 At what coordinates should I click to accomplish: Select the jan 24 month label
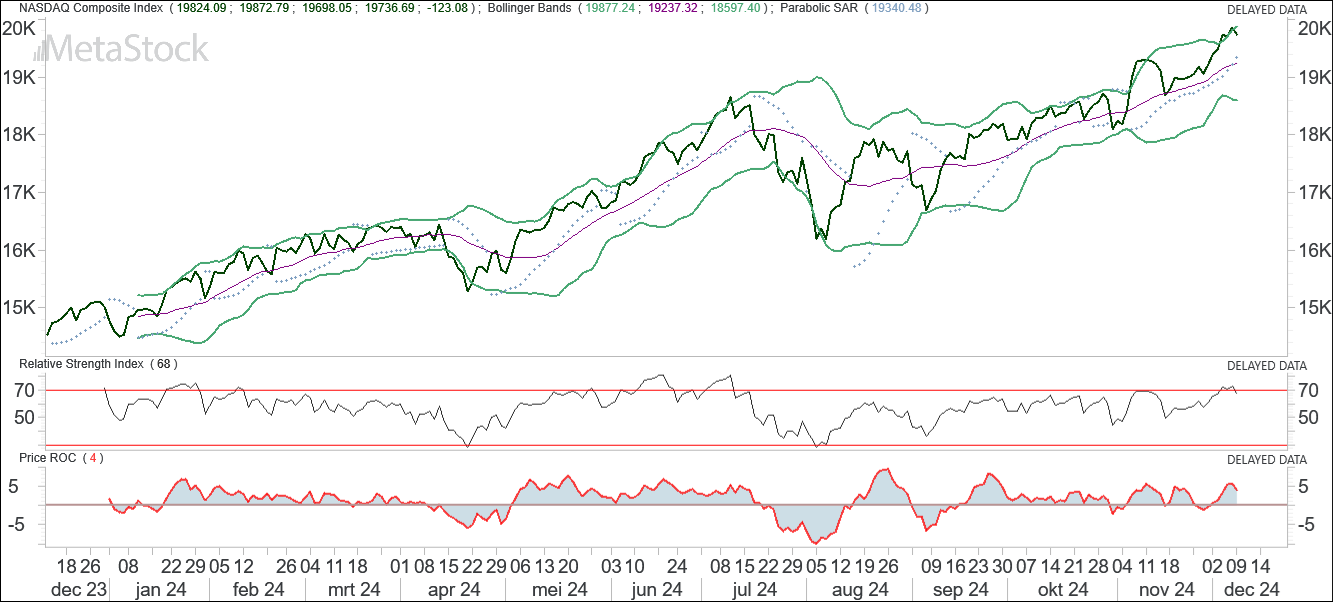[x=161, y=589]
